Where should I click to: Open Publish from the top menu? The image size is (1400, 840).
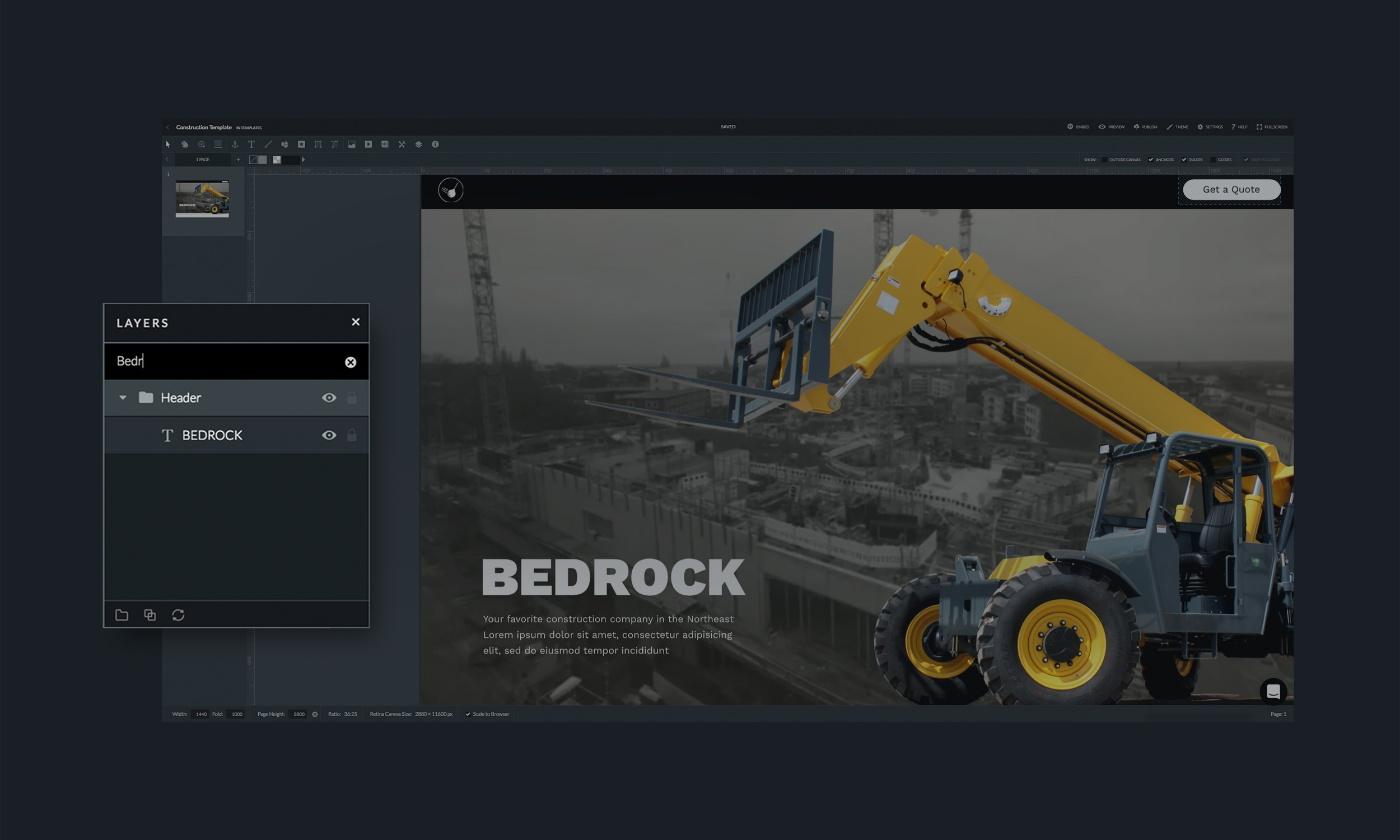pos(1145,127)
